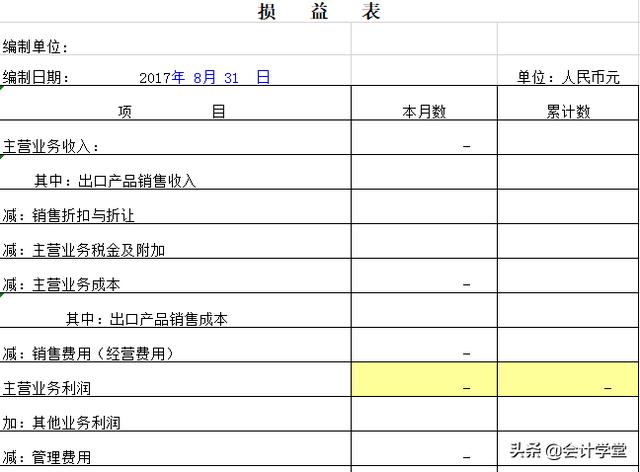
Task: Select the 单位：人民币元 cell
Action: [568, 70]
